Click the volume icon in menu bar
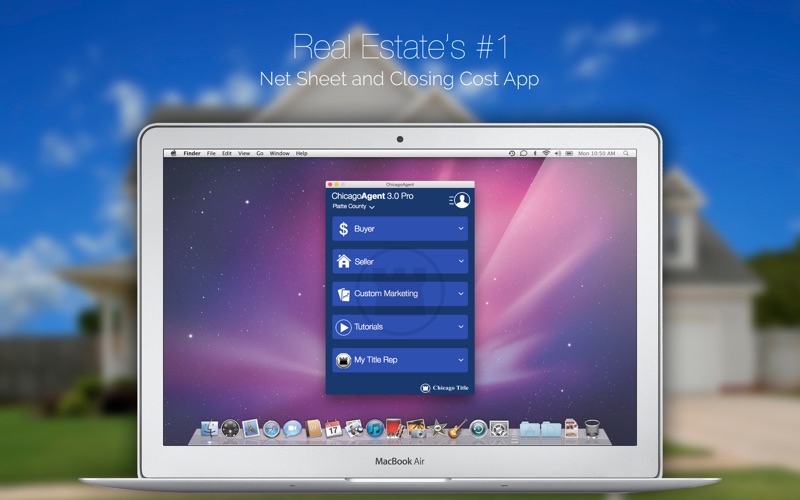The height and width of the screenshot is (500, 800). (x=558, y=153)
